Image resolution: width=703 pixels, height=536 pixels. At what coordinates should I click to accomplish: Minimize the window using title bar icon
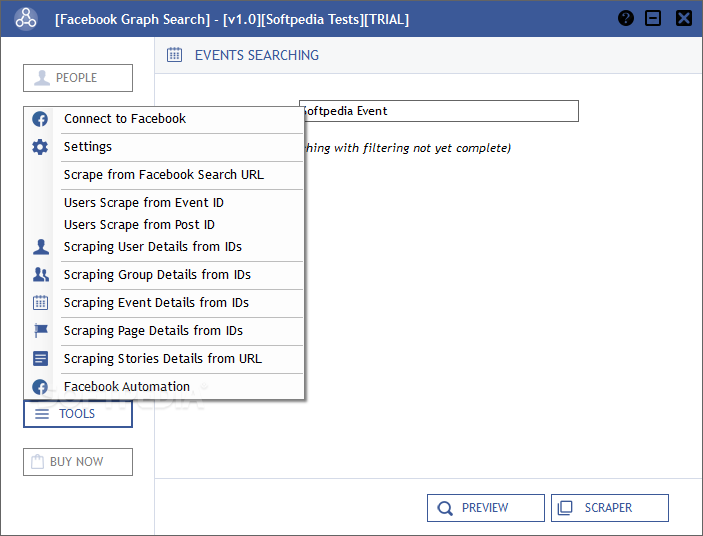[653, 18]
